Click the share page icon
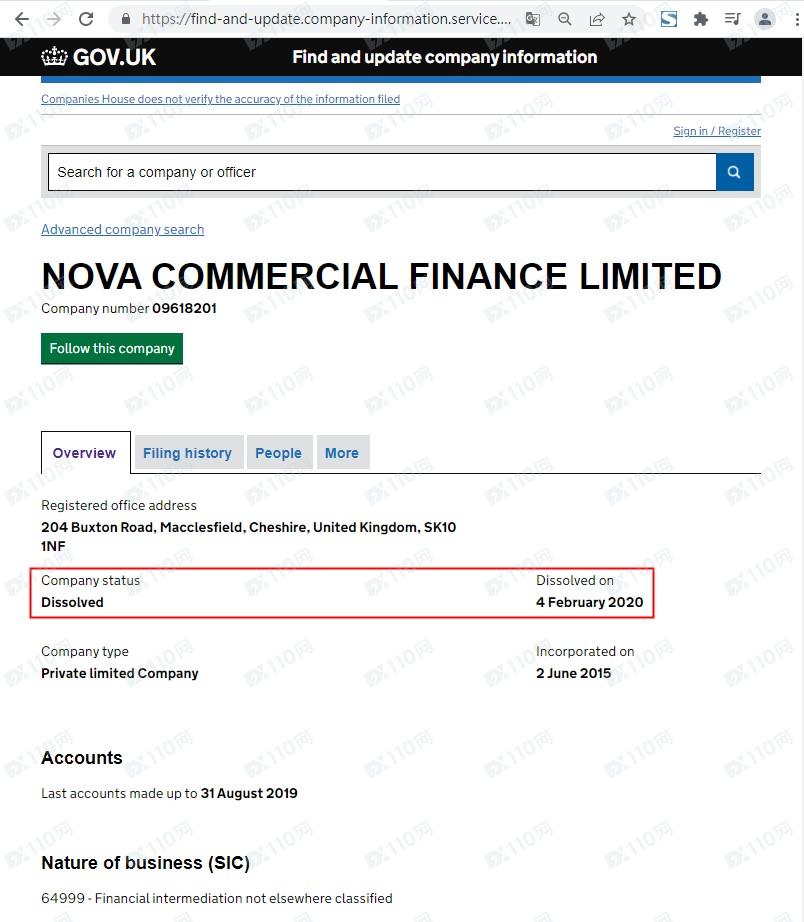The image size is (804, 922). point(597,19)
